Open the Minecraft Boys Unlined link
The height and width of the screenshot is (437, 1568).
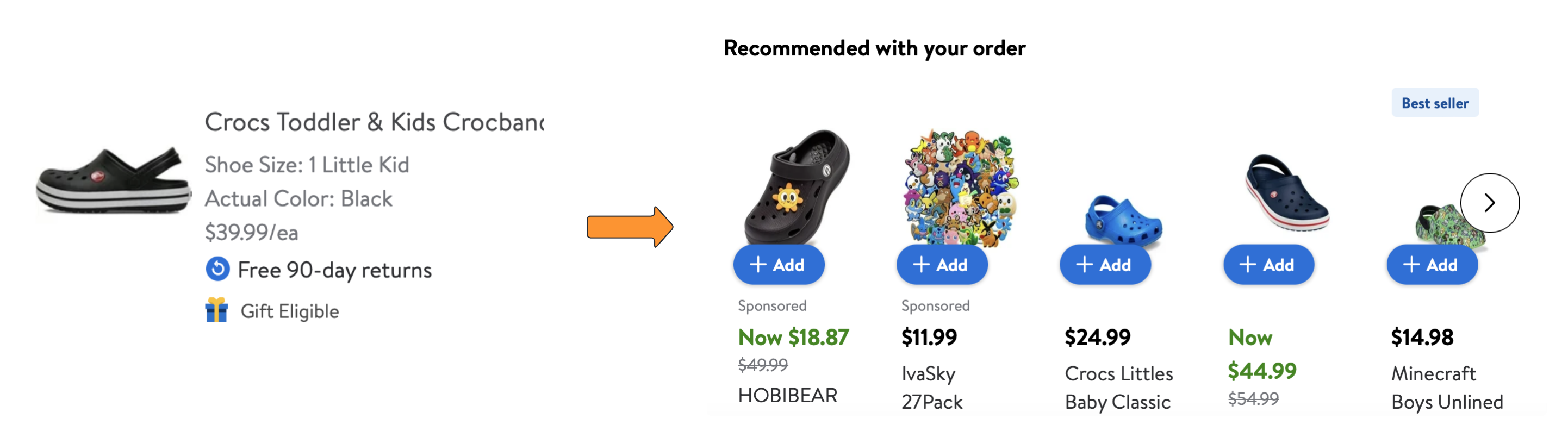point(1447,388)
